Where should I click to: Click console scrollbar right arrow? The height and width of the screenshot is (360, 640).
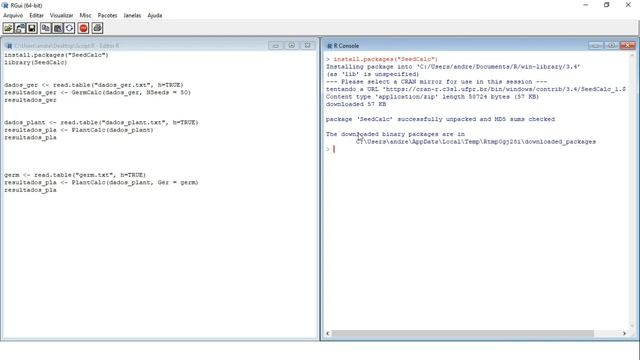[624, 333]
